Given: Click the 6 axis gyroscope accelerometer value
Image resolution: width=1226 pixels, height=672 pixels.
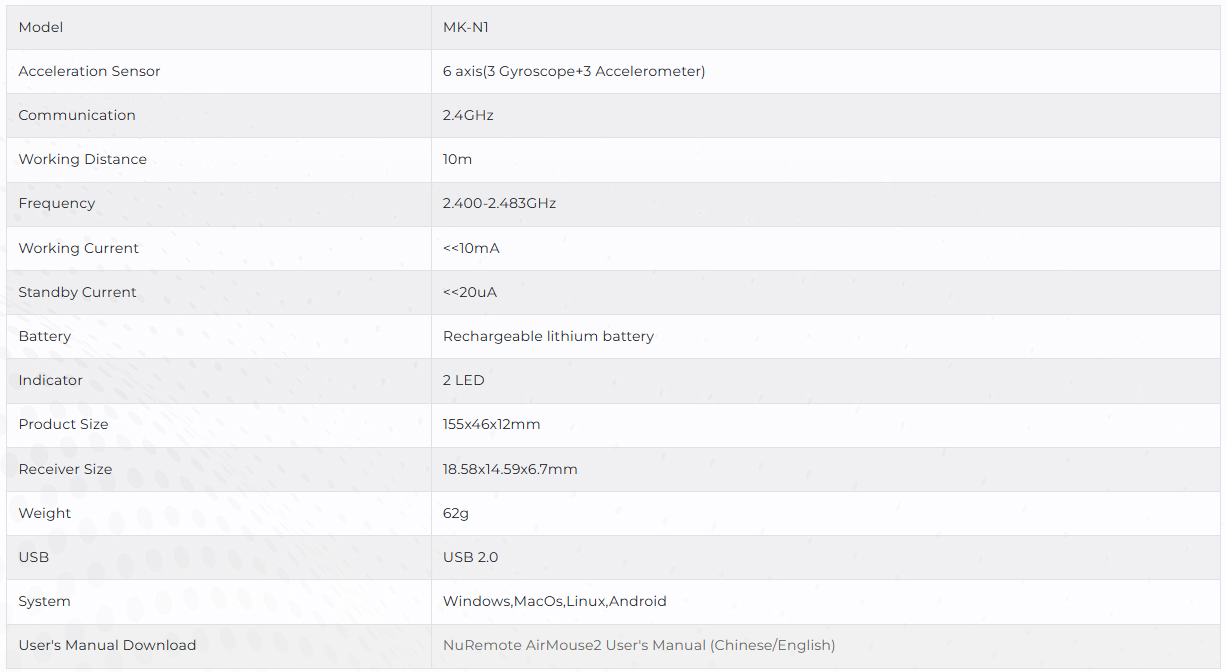Looking at the screenshot, I should [573, 71].
